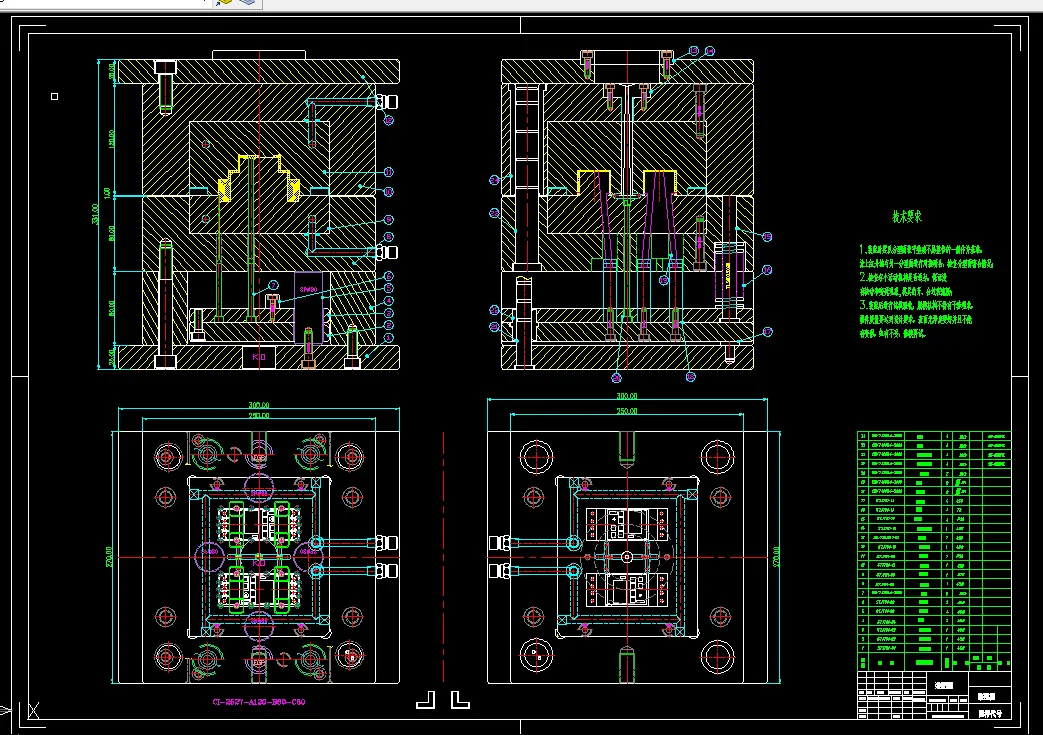Pick part balloon 8 in front section view

388,237
